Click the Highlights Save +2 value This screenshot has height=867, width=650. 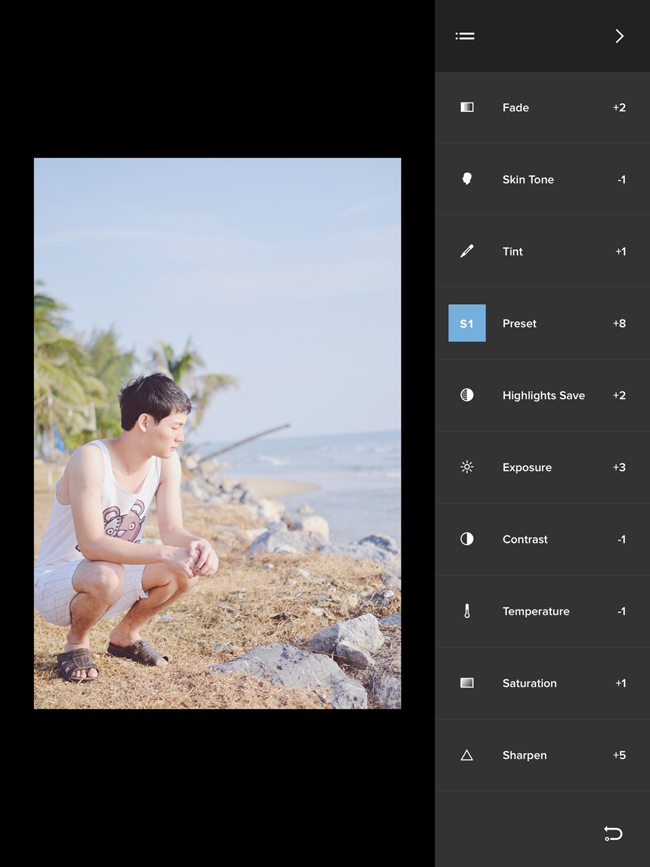(619, 395)
